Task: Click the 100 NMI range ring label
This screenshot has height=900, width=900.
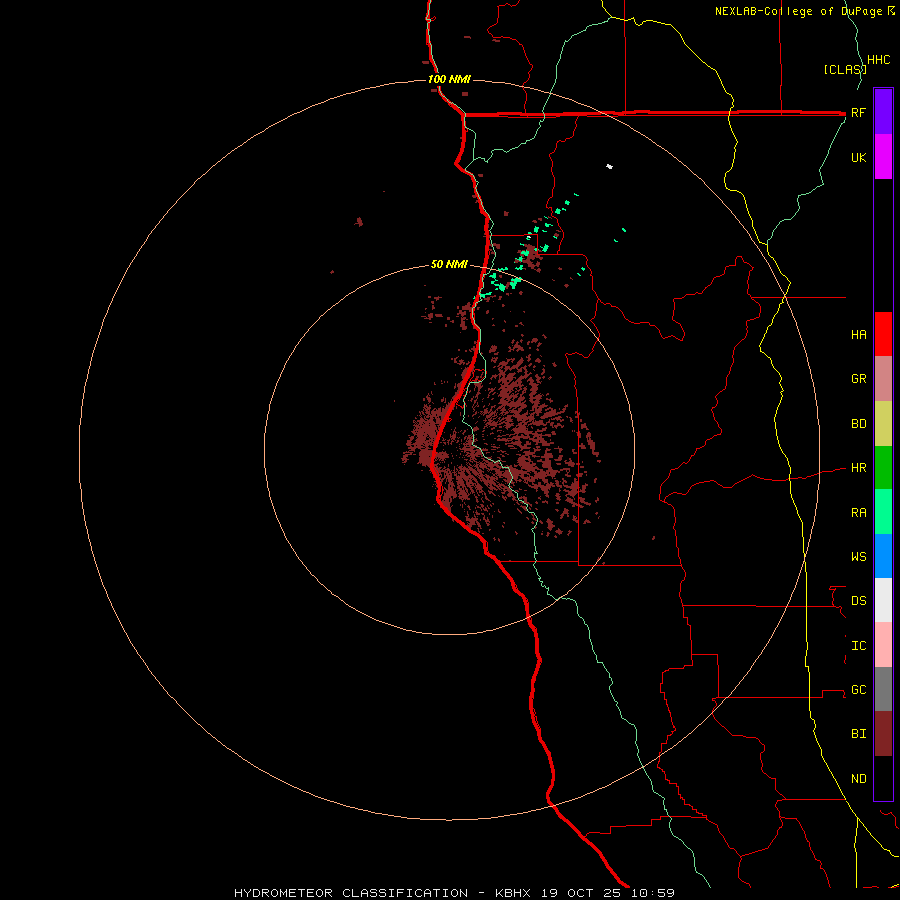Action: pyautogui.click(x=449, y=79)
